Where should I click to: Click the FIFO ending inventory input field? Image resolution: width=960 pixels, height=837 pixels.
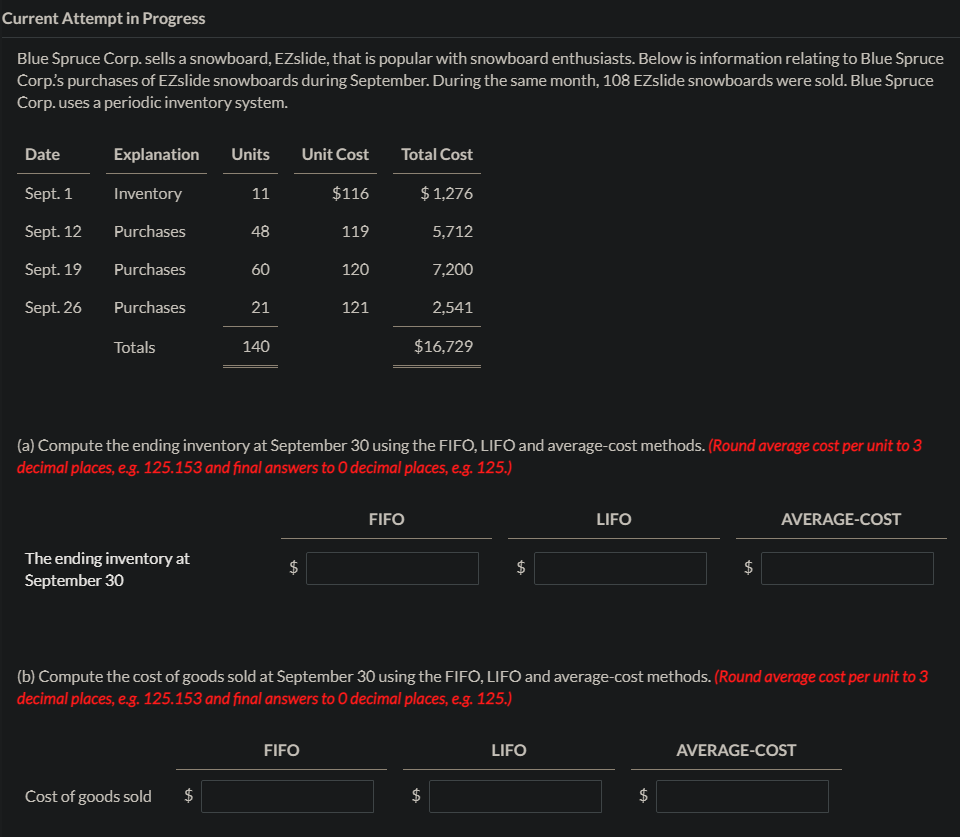click(x=392, y=568)
